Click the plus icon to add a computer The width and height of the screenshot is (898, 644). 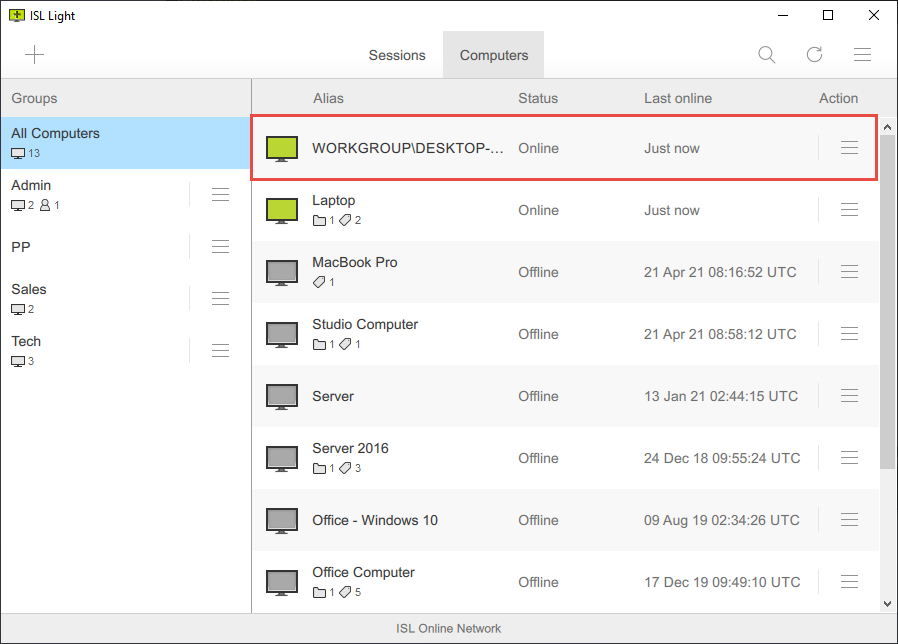(34, 54)
